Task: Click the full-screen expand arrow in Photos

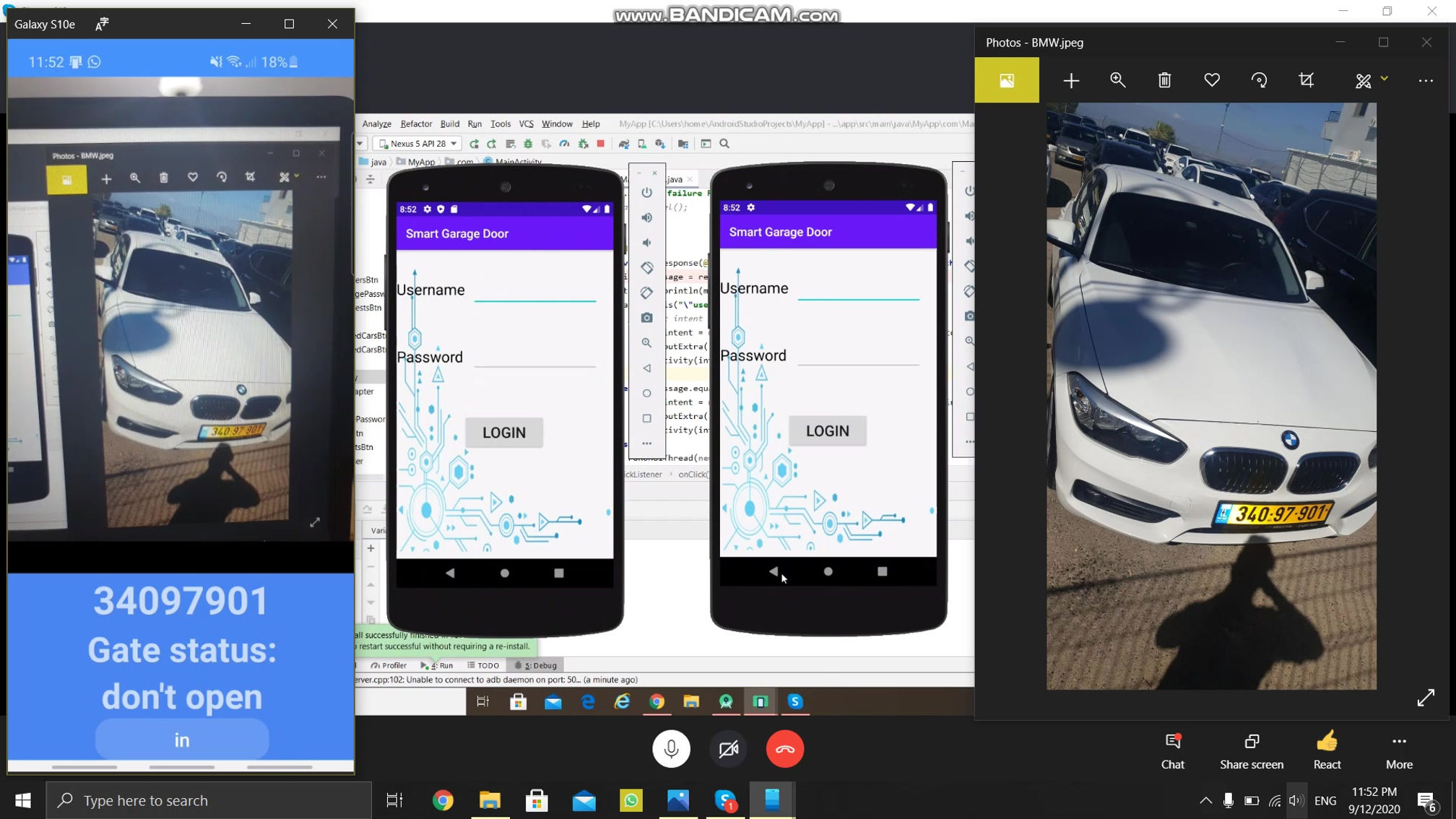Action: pyautogui.click(x=1426, y=698)
